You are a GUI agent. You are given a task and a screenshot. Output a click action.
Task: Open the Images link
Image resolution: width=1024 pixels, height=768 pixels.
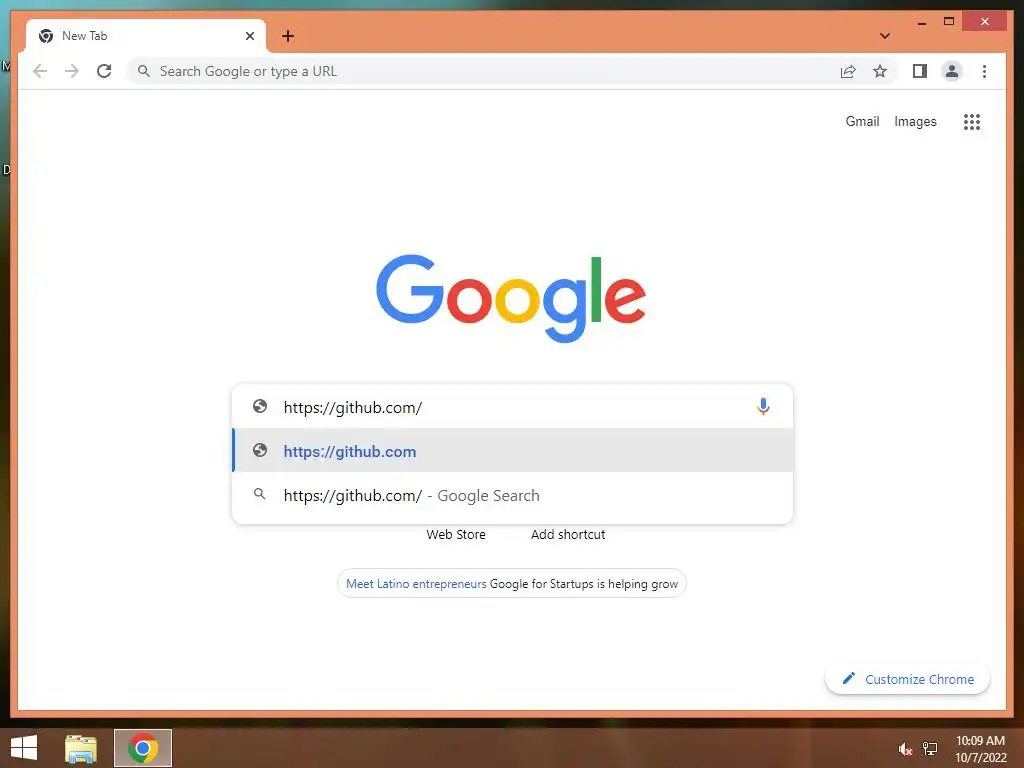point(915,121)
